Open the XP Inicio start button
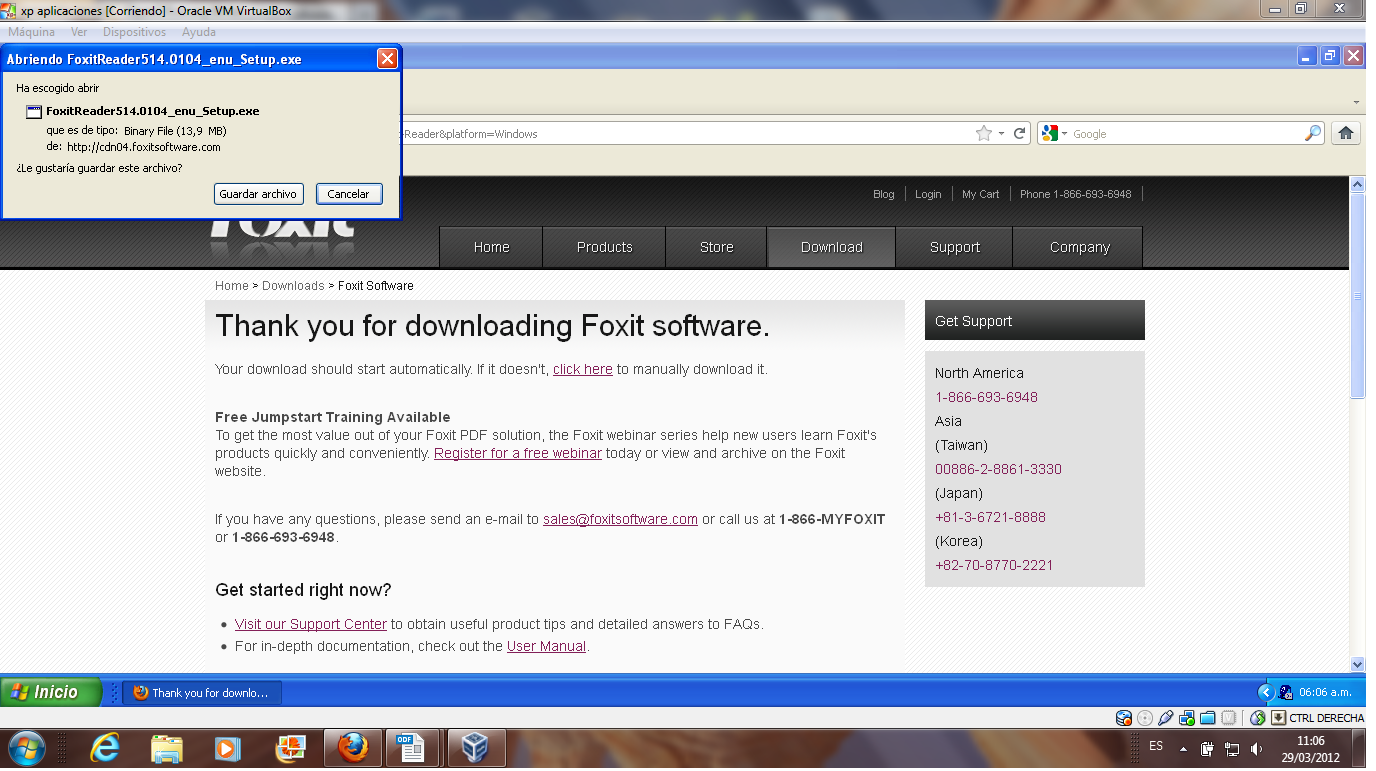The width and height of the screenshot is (1376, 771). (x=51, y=692)
